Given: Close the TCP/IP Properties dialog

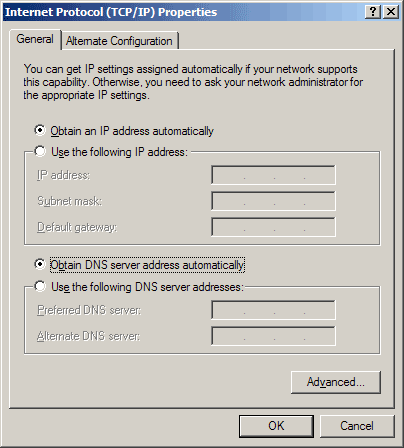Looking at the screenshot, I should click(x=391, y=12).
